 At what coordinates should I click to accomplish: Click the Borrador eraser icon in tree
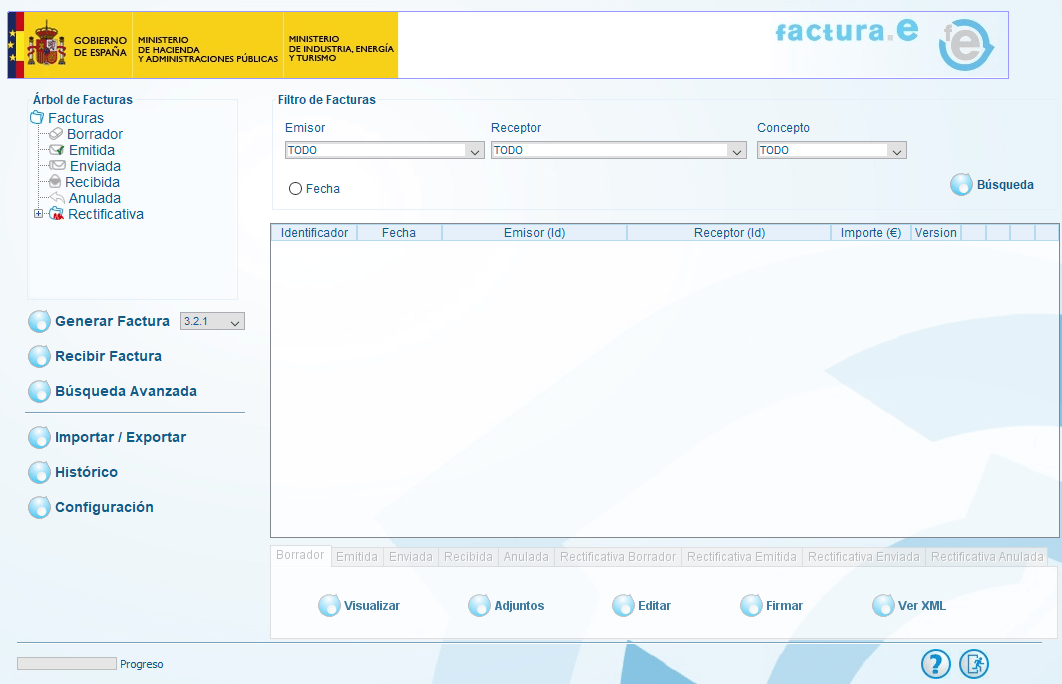(56, 133)
